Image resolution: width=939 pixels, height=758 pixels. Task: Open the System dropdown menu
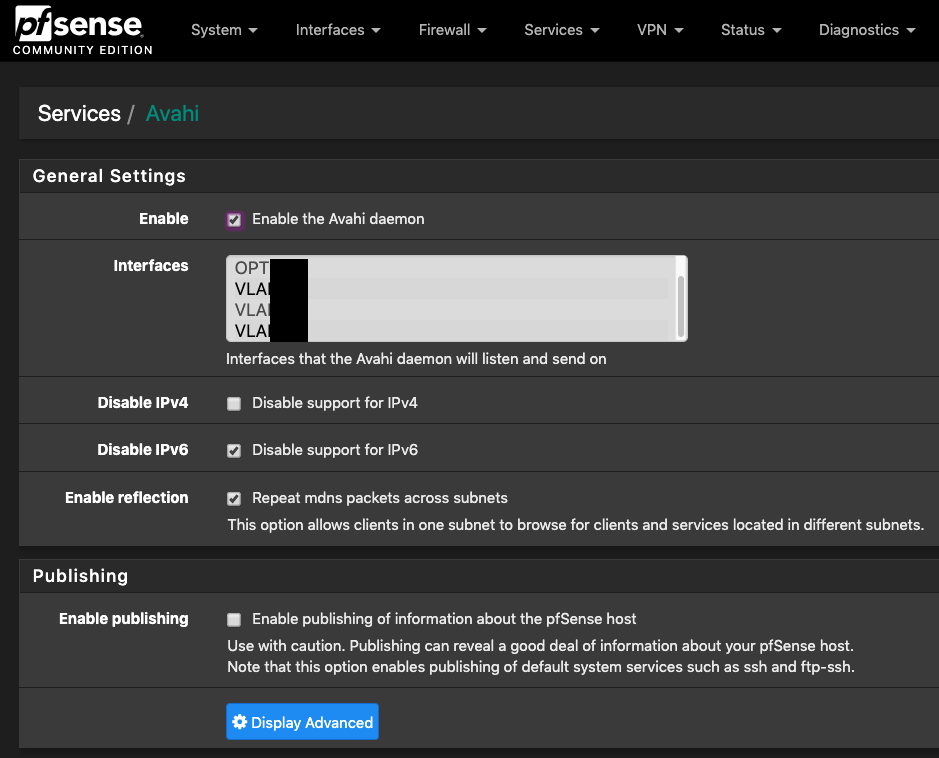224,30
